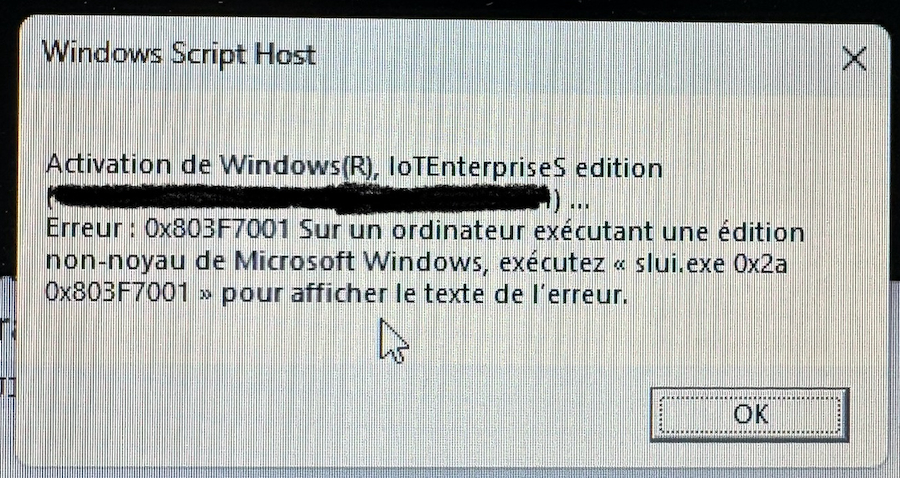The height and width of the screenshot is (478, 900).
Task: Click the Windows Script Host title text
Action: point(179,55)
